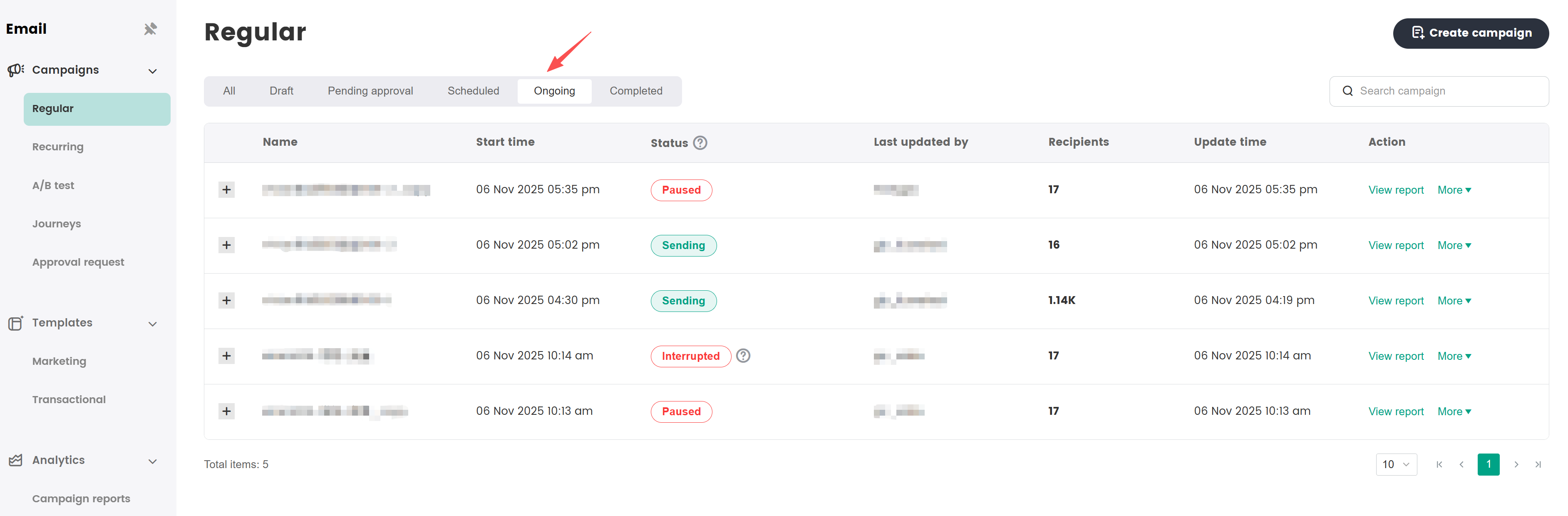Click the Templates sidebar icon
This screenshot has height=516, width=1568.
(x=16, y=323)
